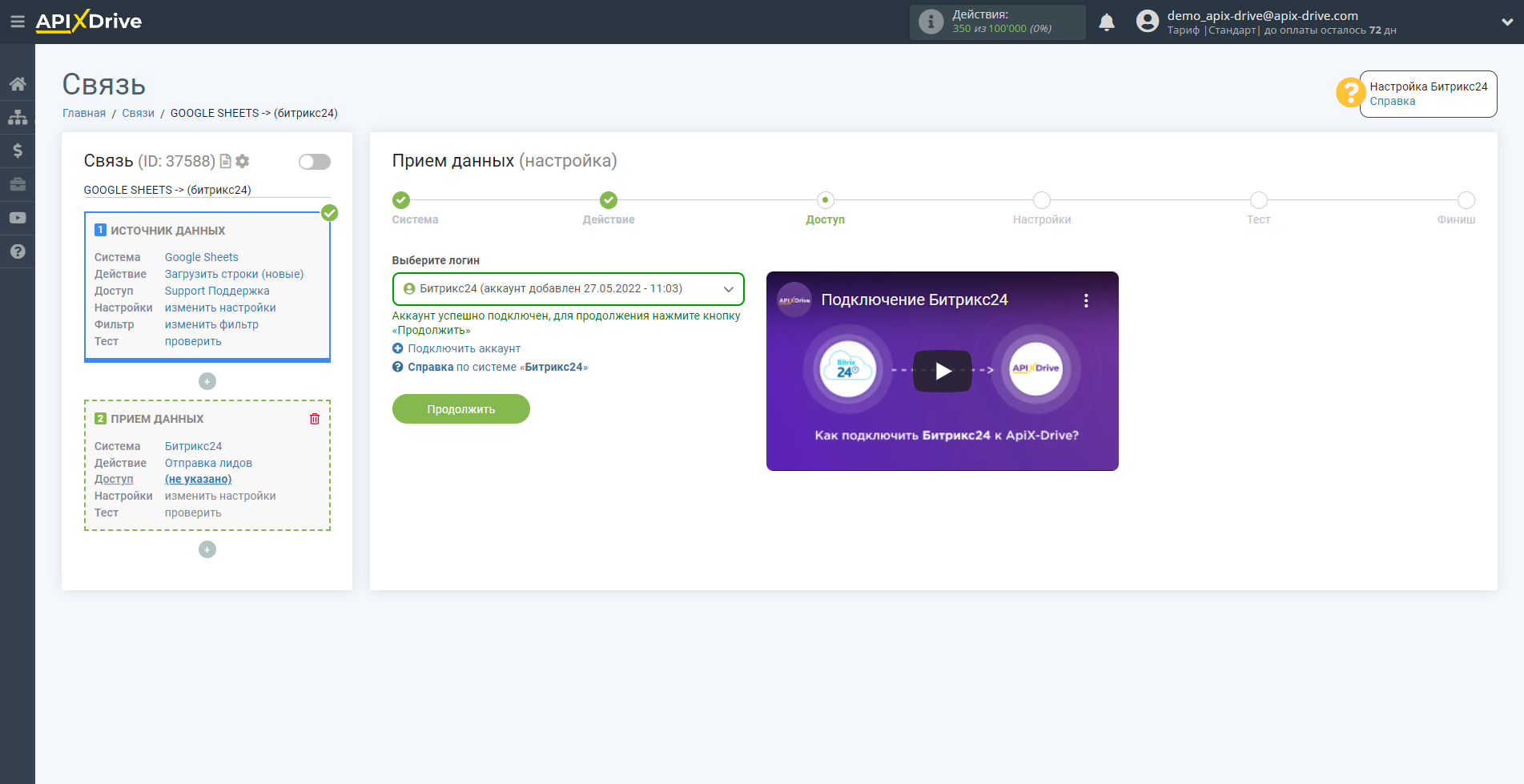Image resolution: width=1524 pixels, height=784 pixels.
Task: Open the Битрикс24 login dropdown
Action: pos(568,289)
